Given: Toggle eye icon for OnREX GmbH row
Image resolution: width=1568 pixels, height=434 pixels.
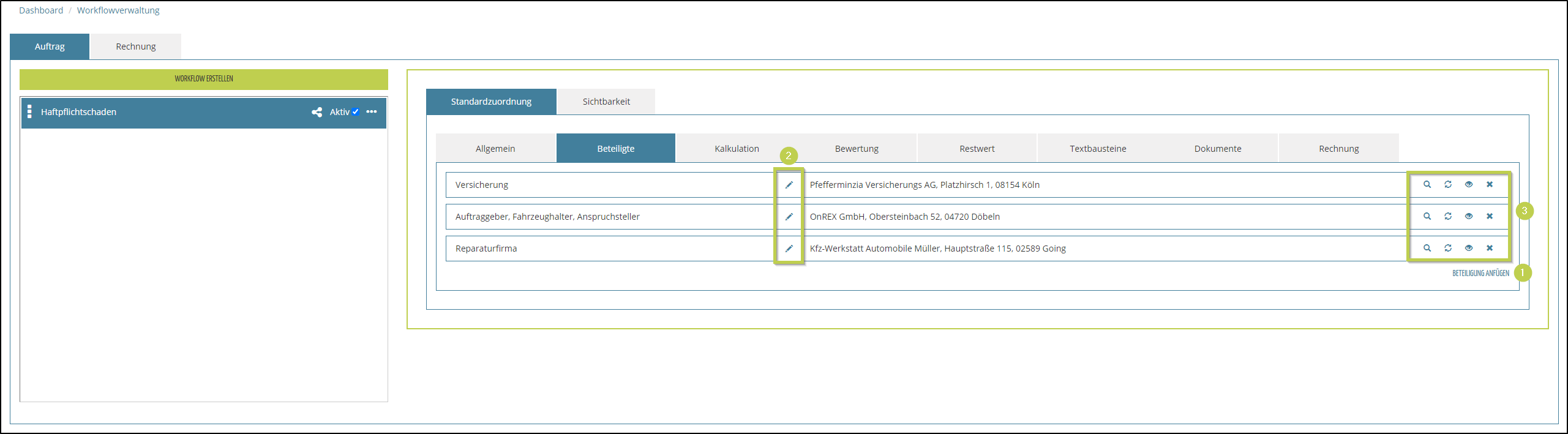Looking at the screenshot, I should point(1468,217).
